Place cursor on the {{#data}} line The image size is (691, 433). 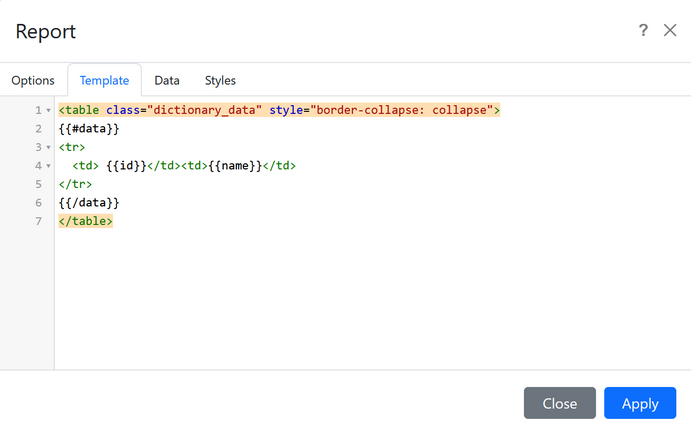89,129
